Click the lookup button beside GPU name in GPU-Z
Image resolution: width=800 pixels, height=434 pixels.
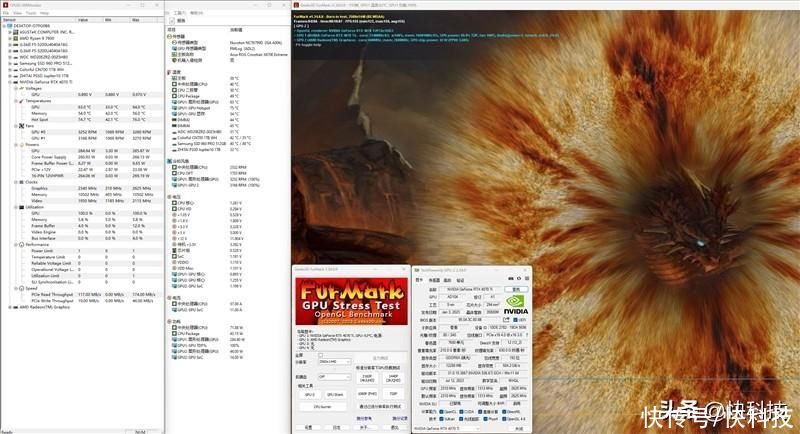516,289
